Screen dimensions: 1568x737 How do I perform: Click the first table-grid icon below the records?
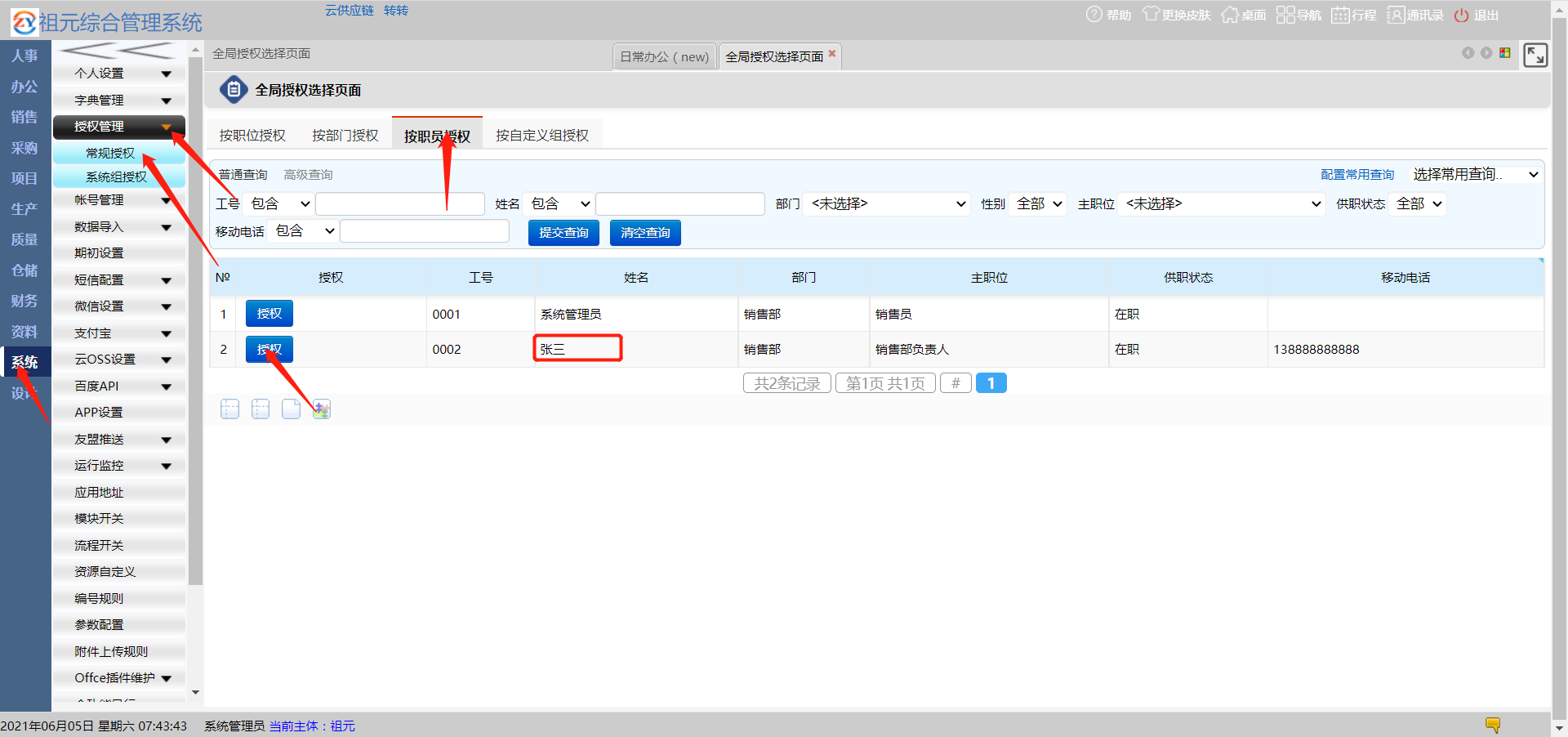pos(229,409)
